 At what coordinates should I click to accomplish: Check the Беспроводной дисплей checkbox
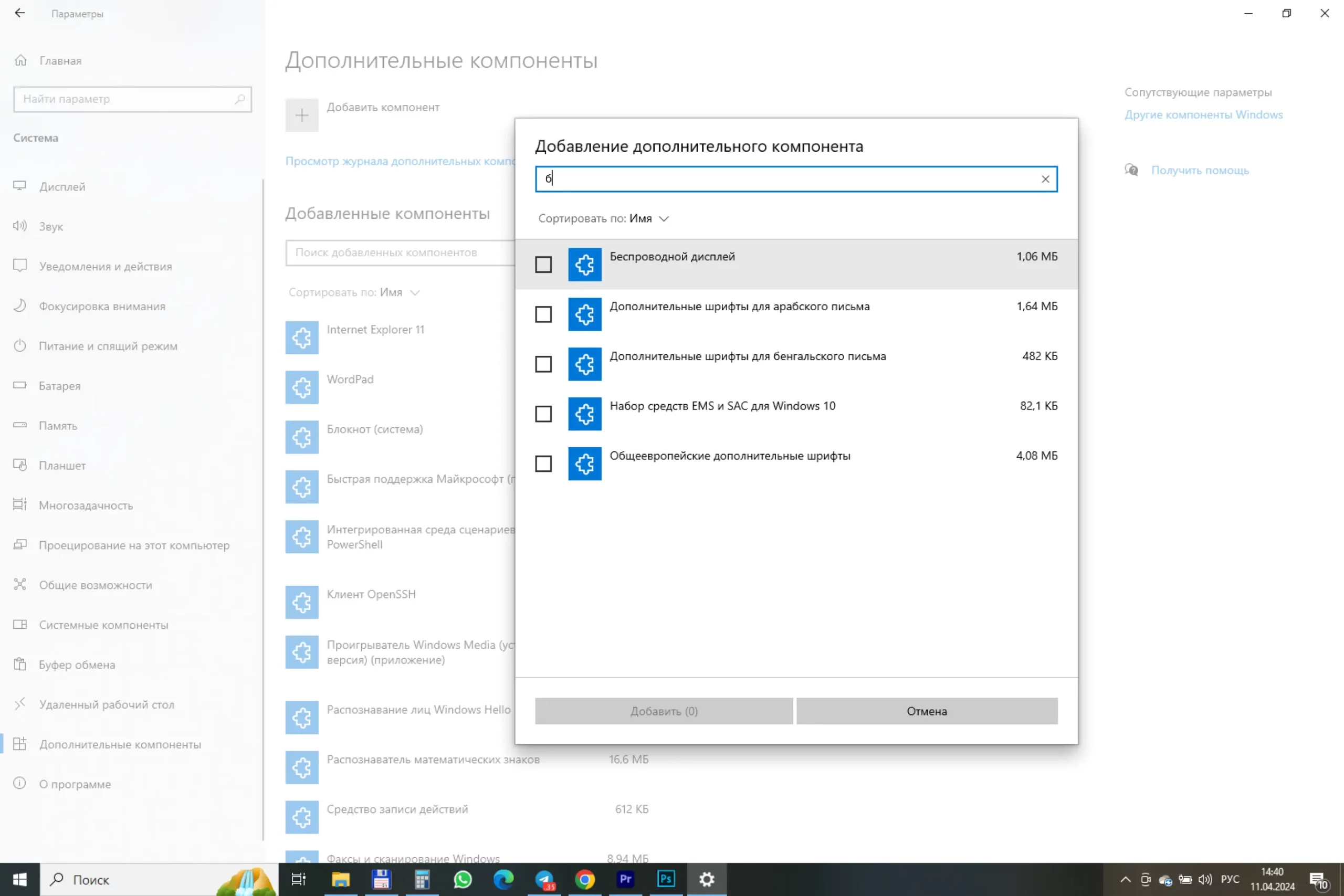click(x=543, y=264)
